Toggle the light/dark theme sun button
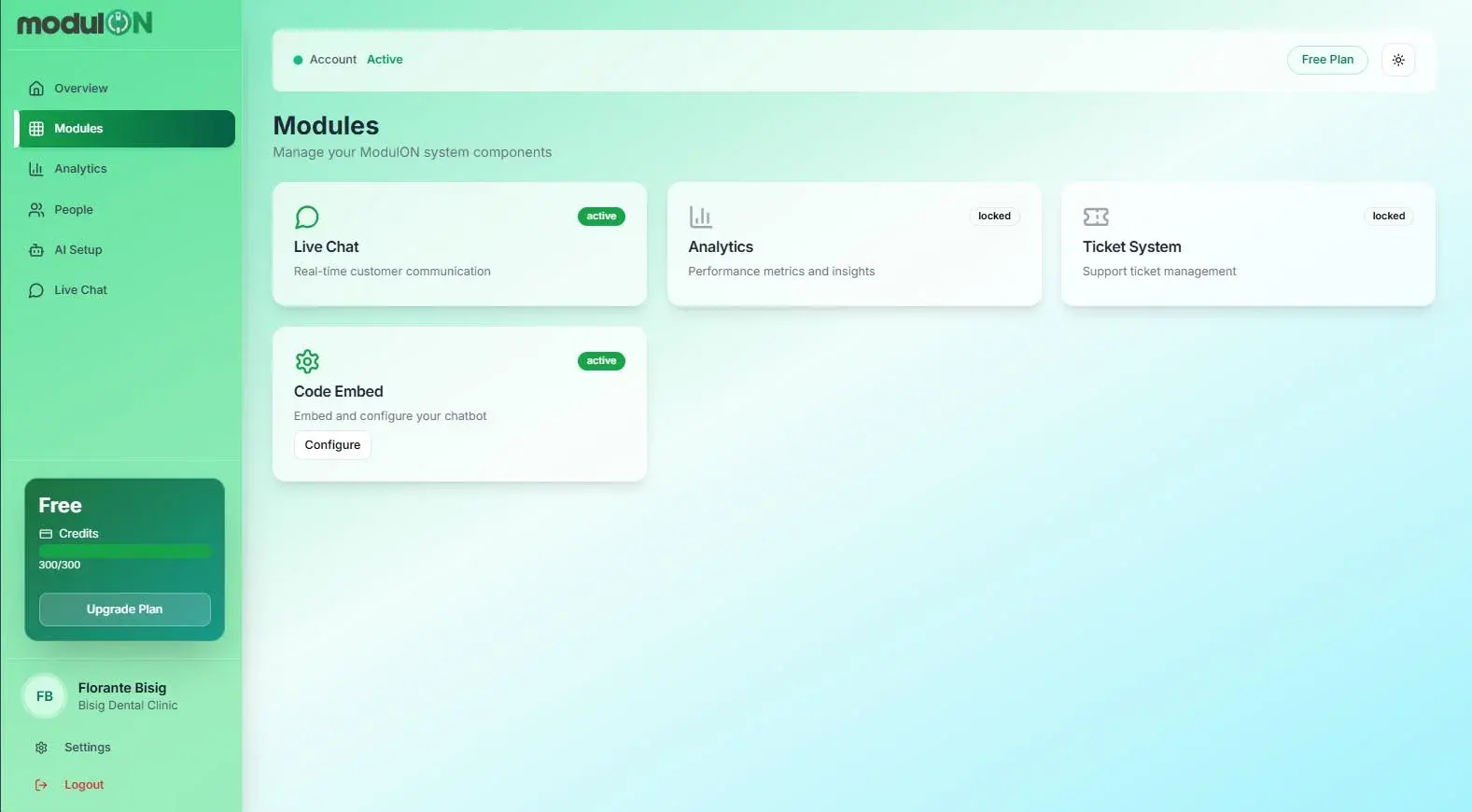 click(x=1398, y=60)
